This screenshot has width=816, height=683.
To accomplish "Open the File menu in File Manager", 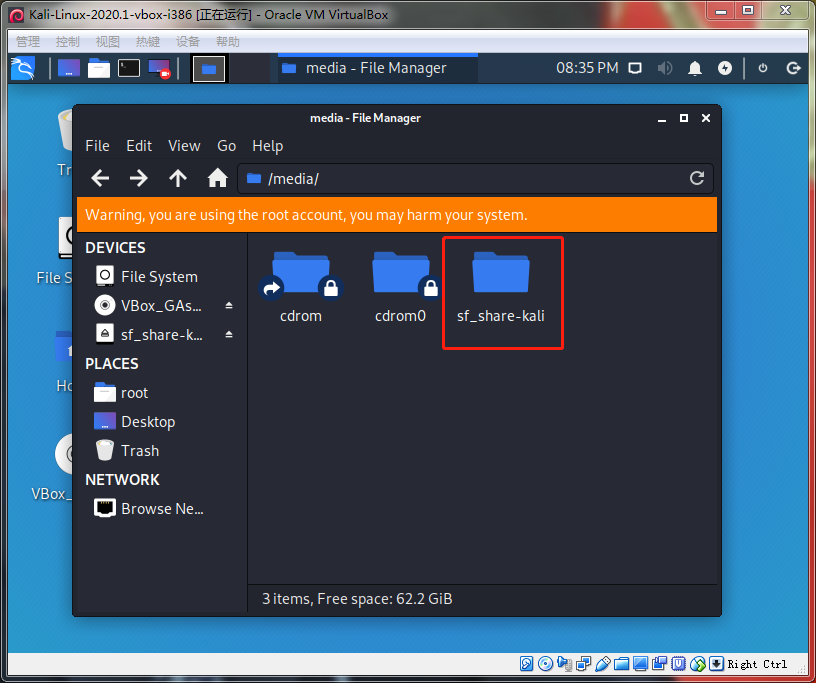I will [97, 146].
